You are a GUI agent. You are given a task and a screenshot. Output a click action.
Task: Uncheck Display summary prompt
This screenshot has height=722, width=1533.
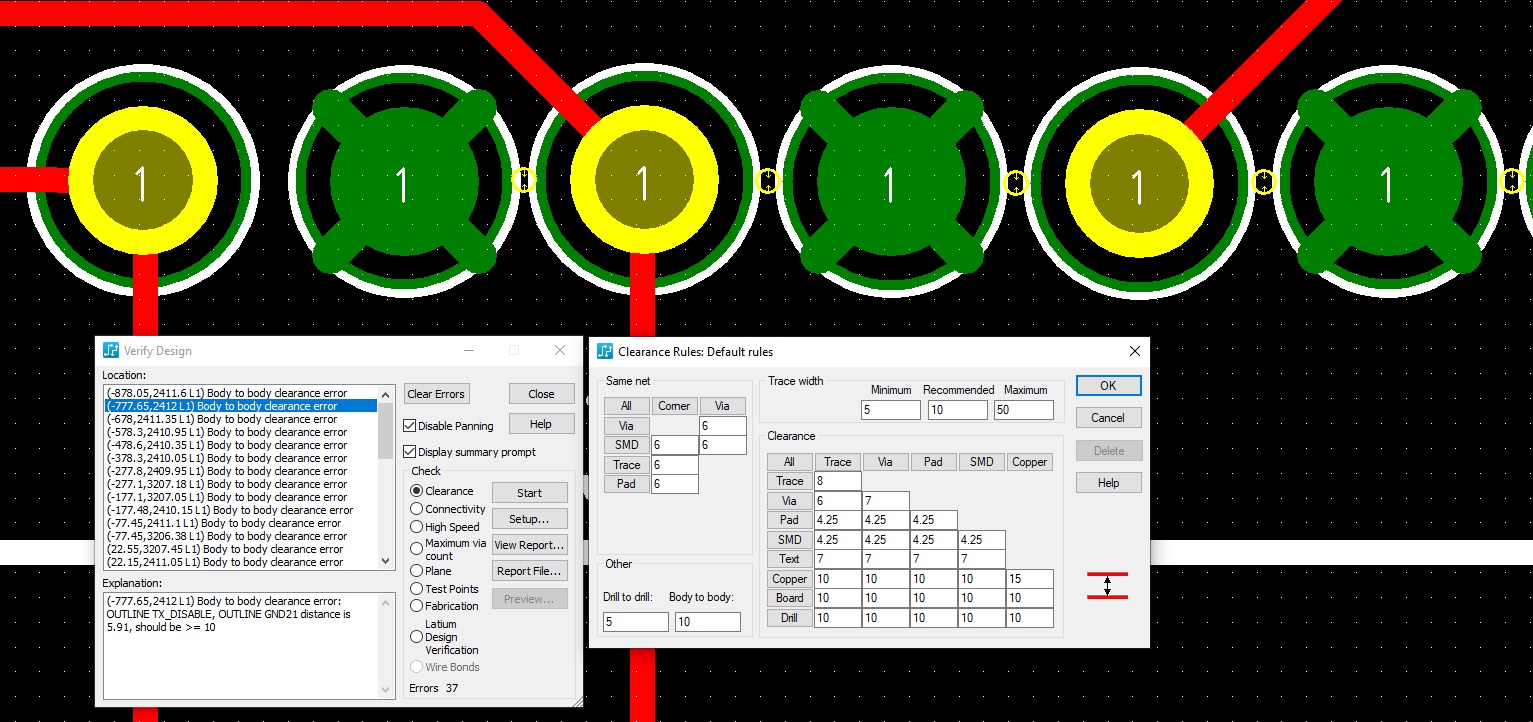[410, 452]
